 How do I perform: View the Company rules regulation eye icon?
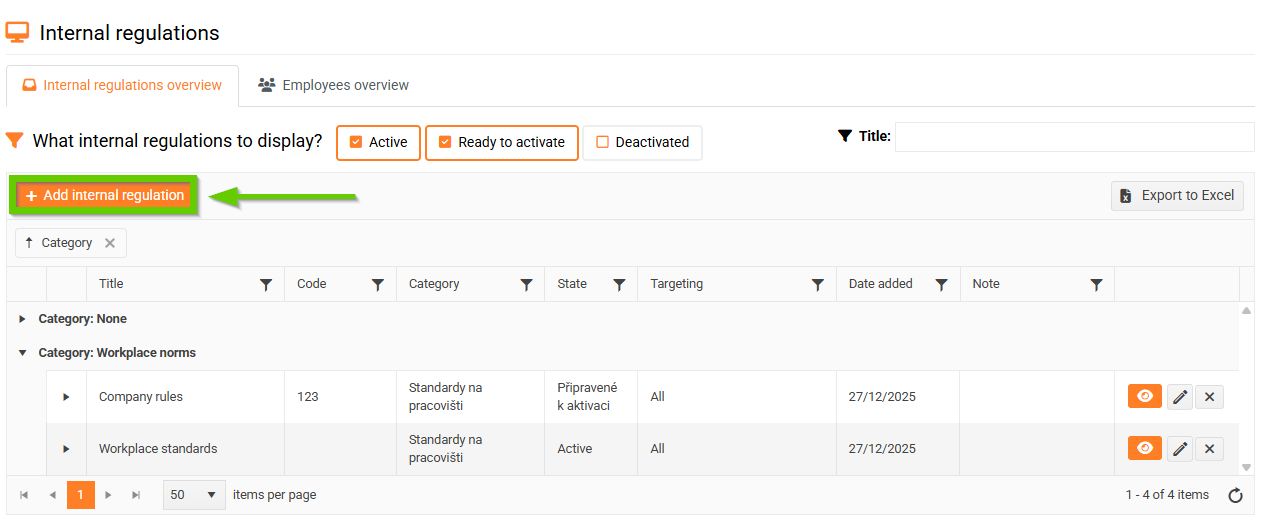point(1145,396)
